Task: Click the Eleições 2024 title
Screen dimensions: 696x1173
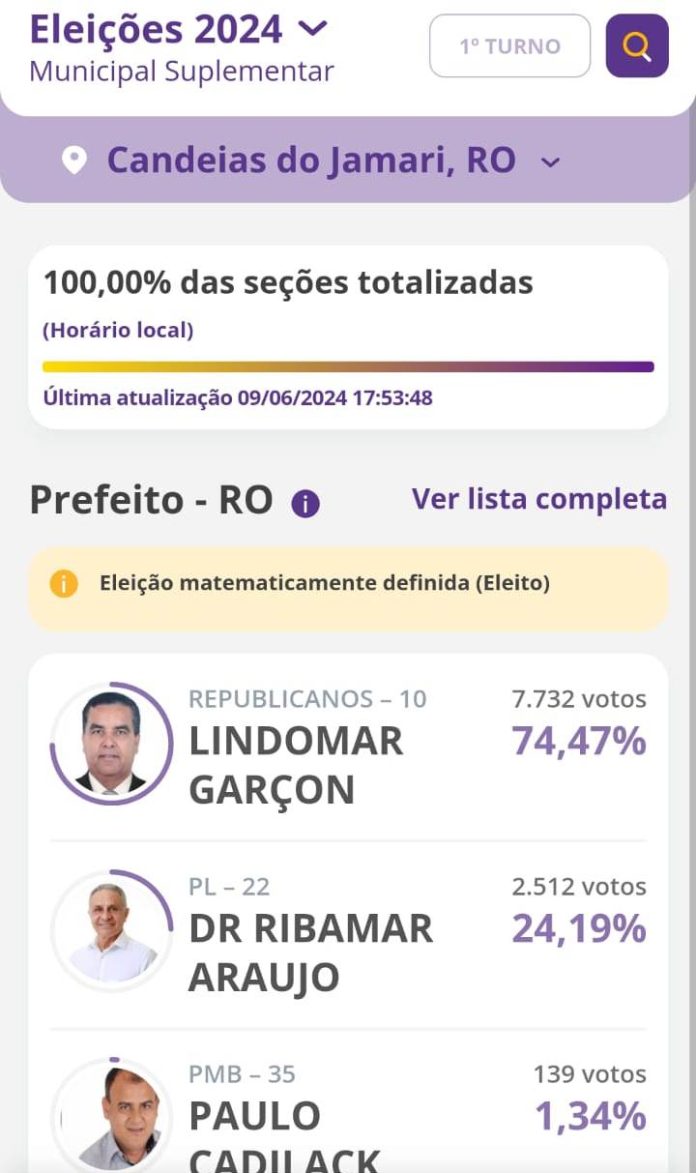Action: [x=156, y=29]
